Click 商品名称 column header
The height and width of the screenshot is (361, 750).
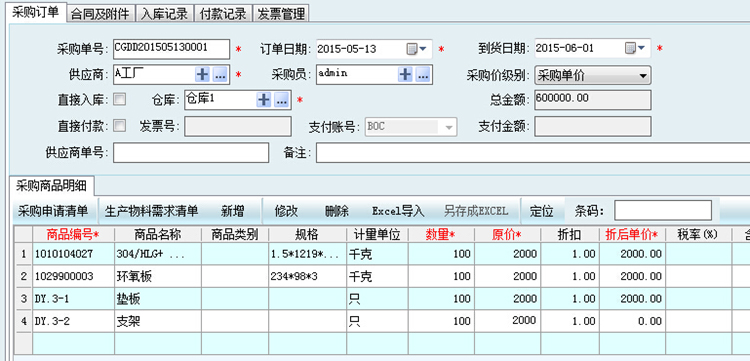coord(157,234)
